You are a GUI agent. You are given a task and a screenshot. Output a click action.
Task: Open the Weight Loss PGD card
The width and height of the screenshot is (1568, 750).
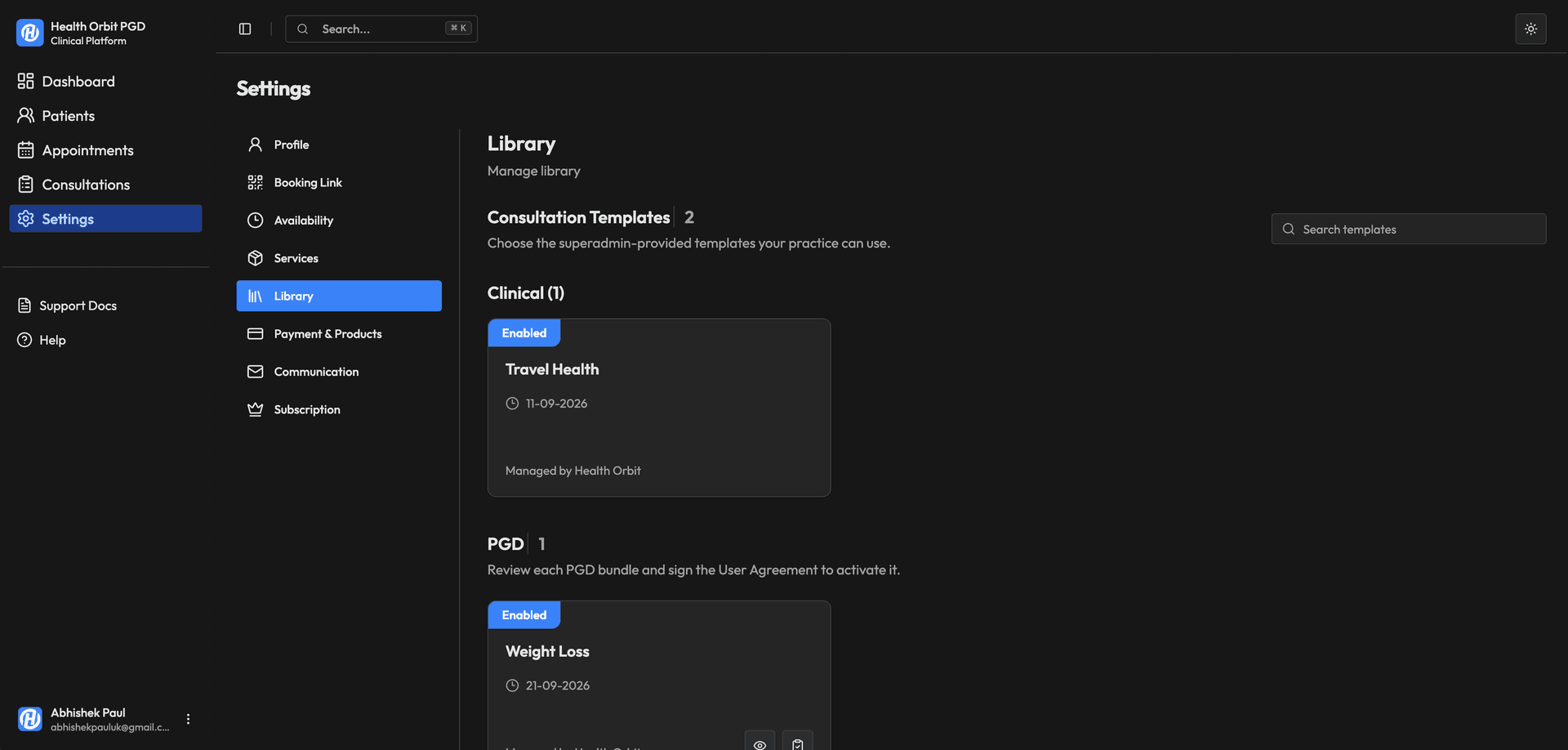[659, 676]
